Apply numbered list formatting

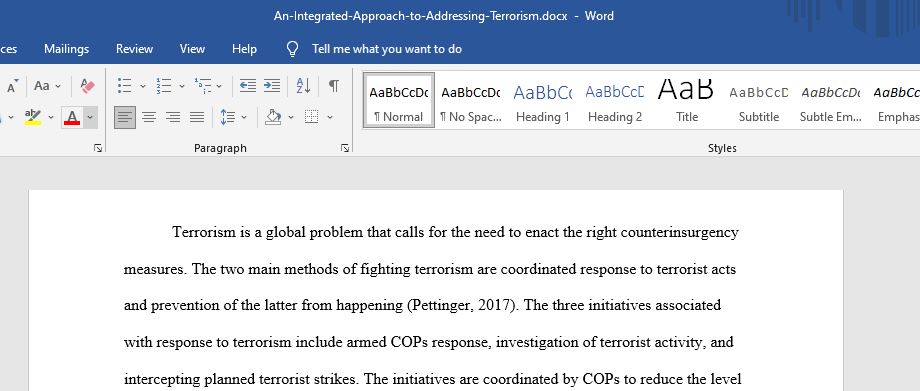(x=163, y=86)
